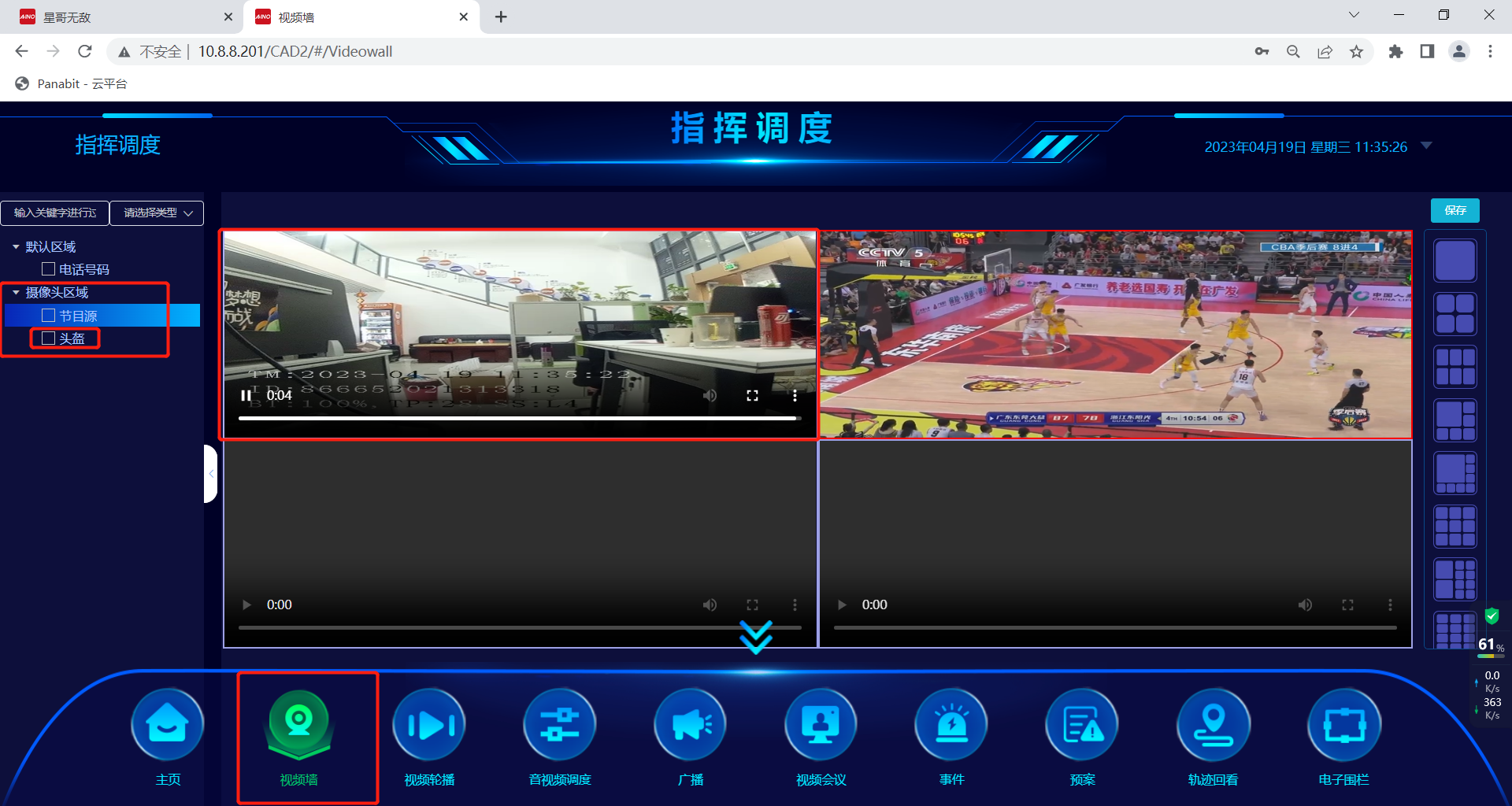Viewport: 1512px width, 806px height.
Task: Open the 电子围栏 geofence icon
Action: [1343, 725]
